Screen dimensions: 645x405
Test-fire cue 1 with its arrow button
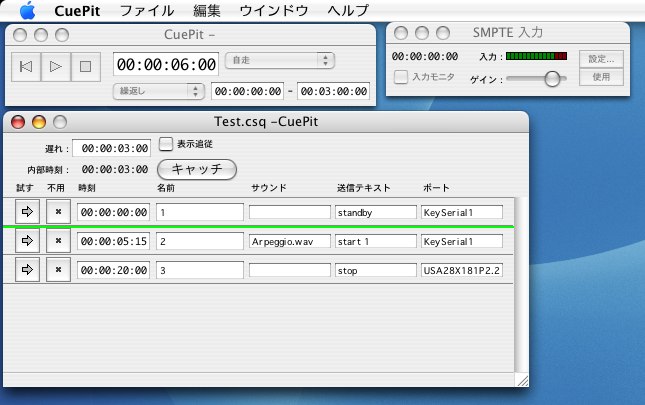28,212
